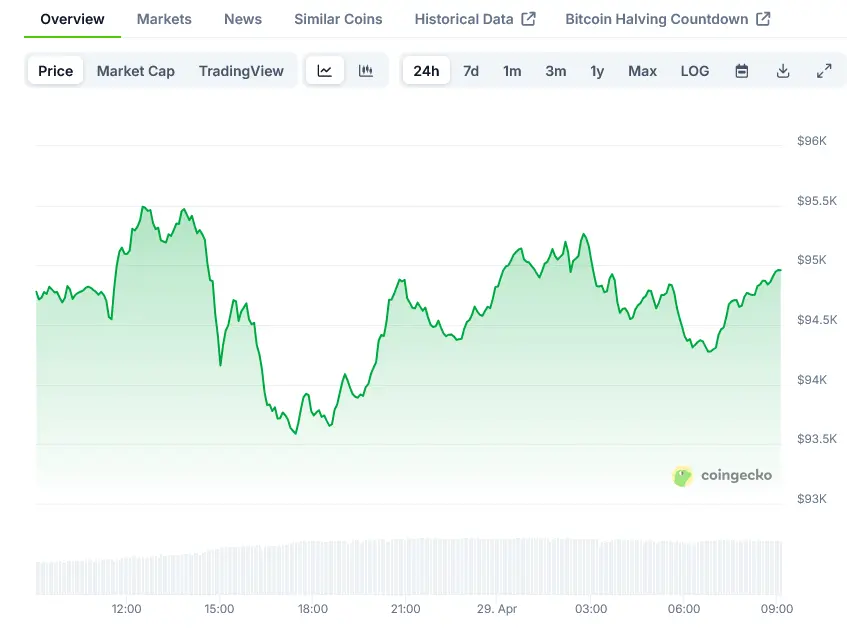This screenshot has width=847, height=632.
Task: Expand chart to fullscreen
Action: tap(824, 71)
